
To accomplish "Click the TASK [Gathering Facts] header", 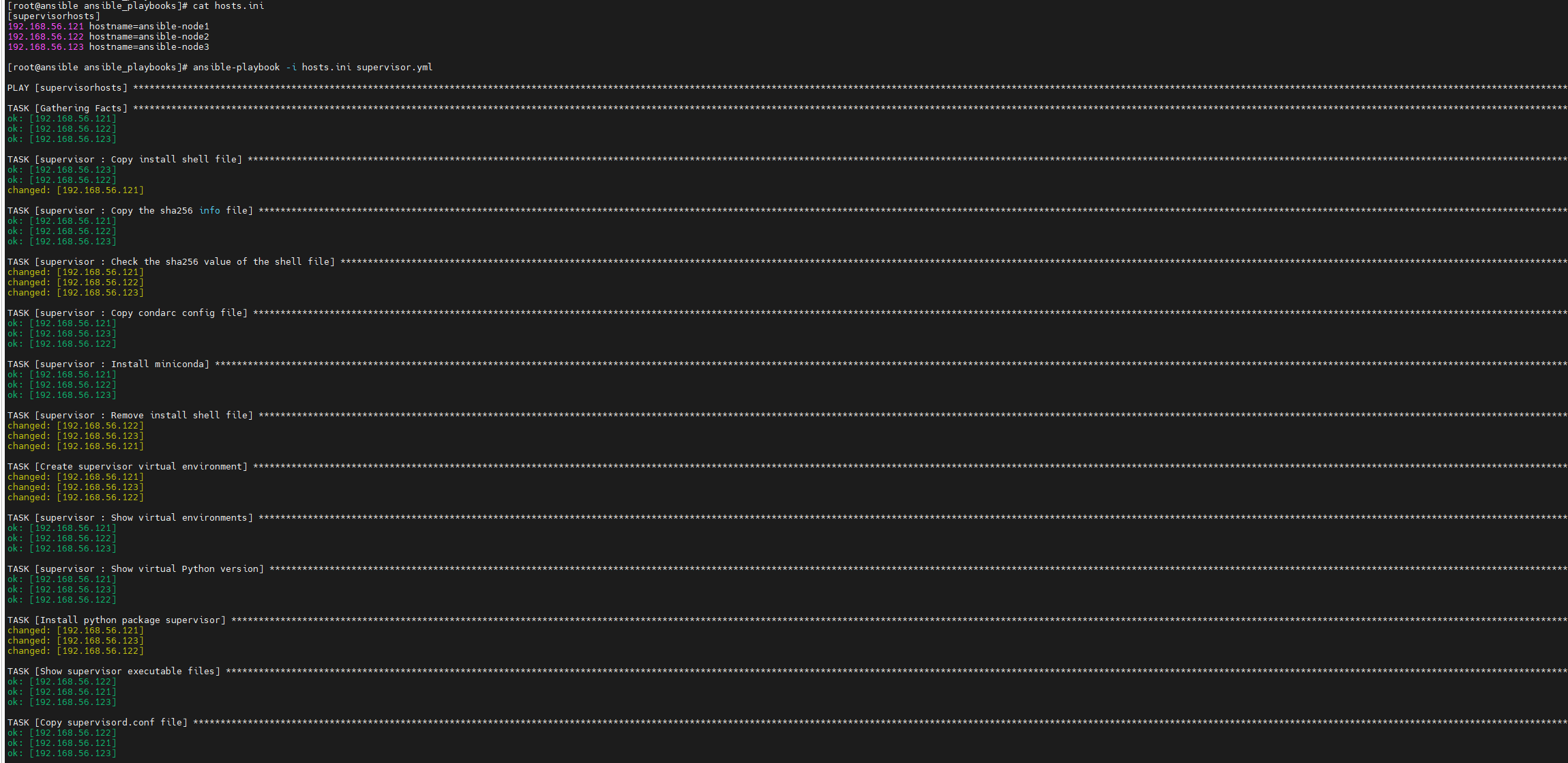I will 68,108.
